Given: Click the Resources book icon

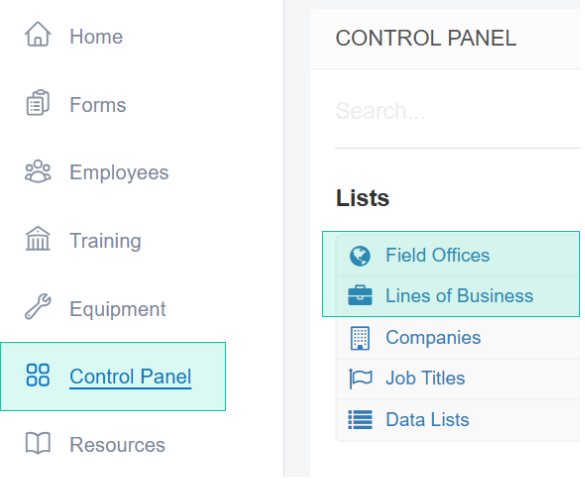Looking at the screenshot, I should (38, 443).
